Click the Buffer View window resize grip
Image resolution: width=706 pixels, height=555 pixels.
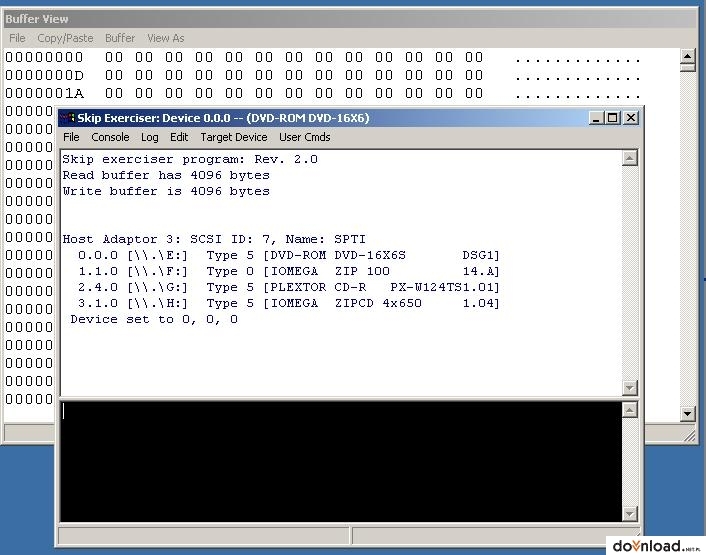[690, 436]
